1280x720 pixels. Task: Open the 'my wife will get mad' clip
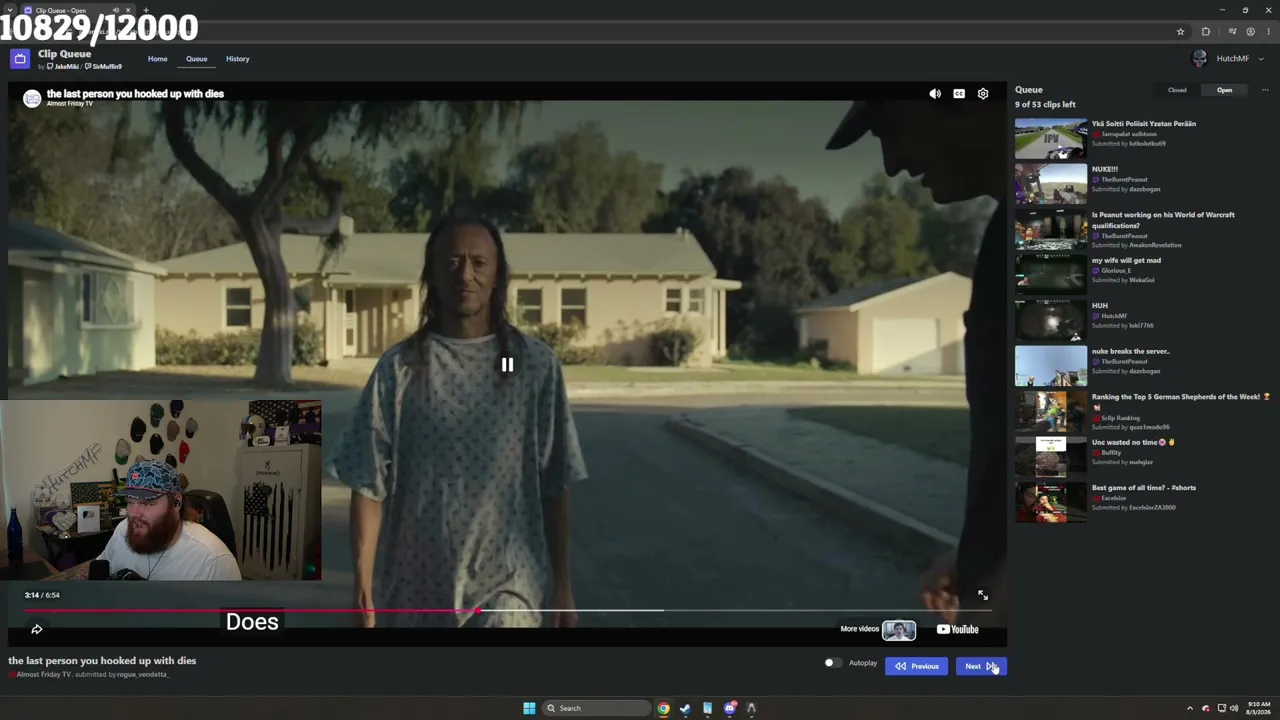pos(1126,260)
